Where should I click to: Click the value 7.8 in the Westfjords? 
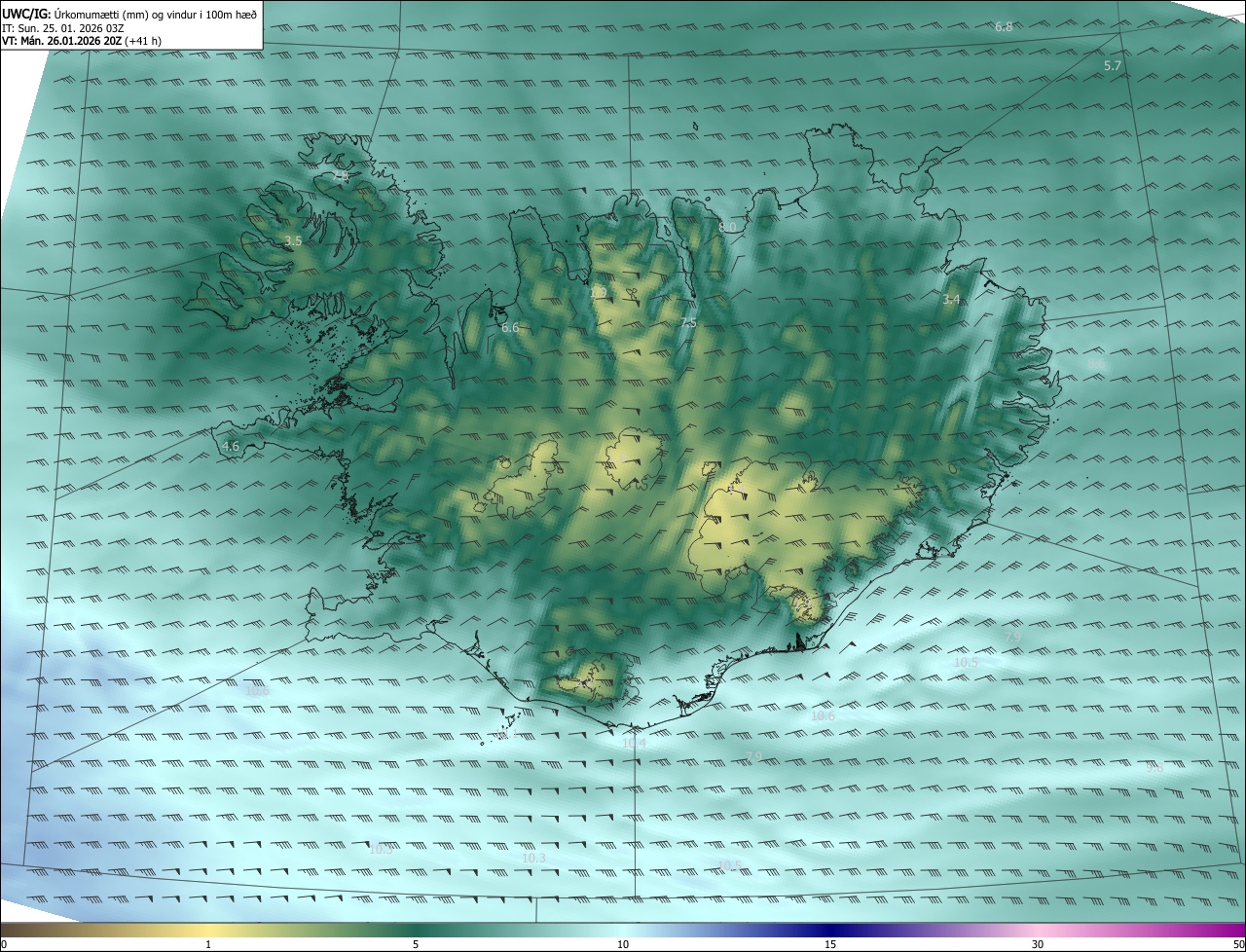(339, 176)
